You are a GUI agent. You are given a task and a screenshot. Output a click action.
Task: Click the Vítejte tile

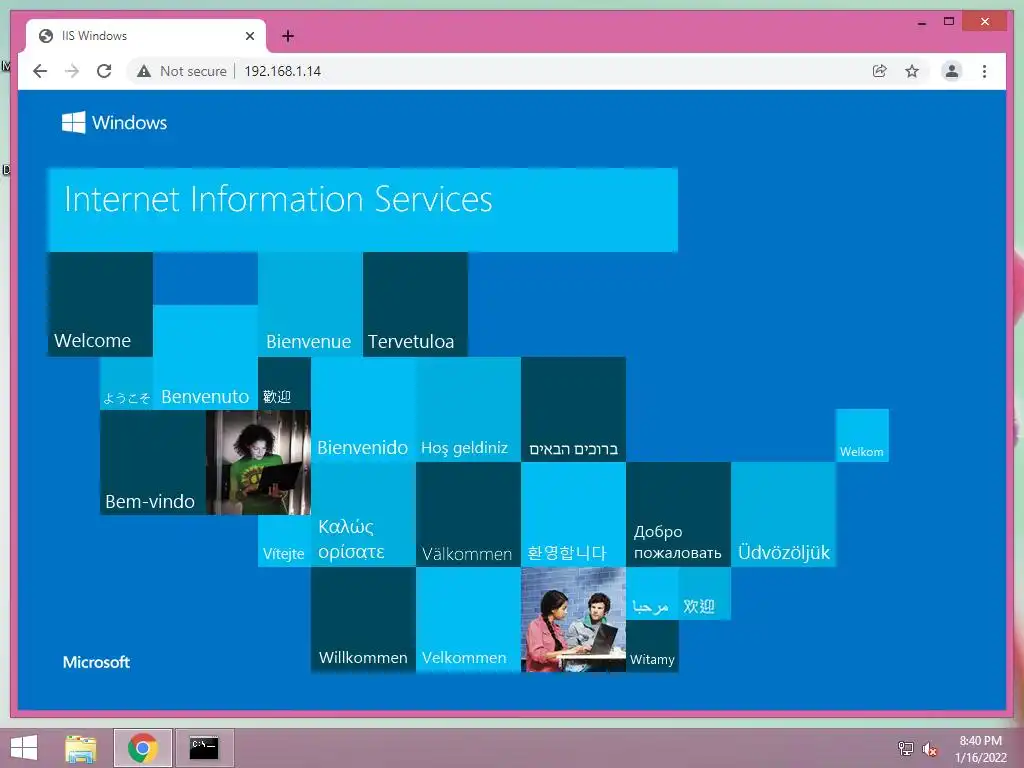pyautogui.click(x=284, y=541)
